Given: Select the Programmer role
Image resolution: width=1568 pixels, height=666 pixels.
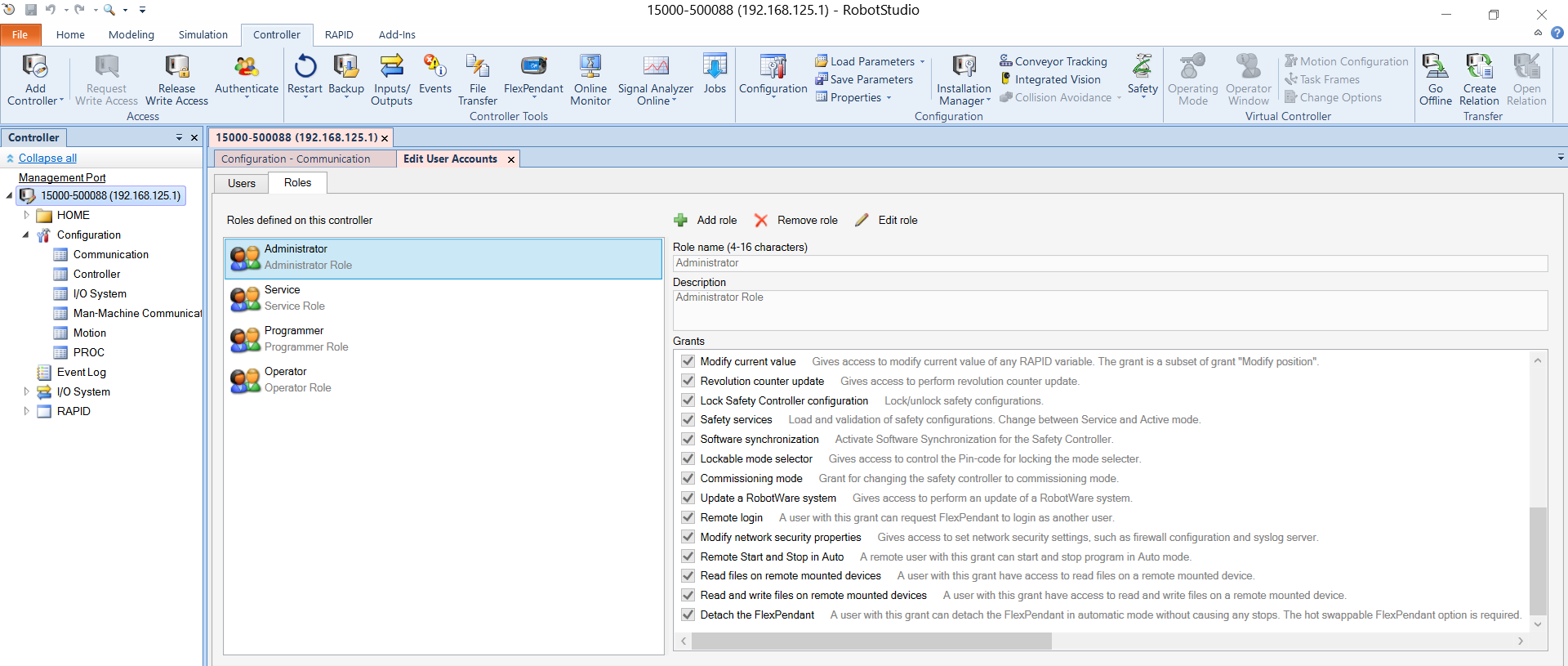Looking at the screenshot, I should [x=443, y=339].
